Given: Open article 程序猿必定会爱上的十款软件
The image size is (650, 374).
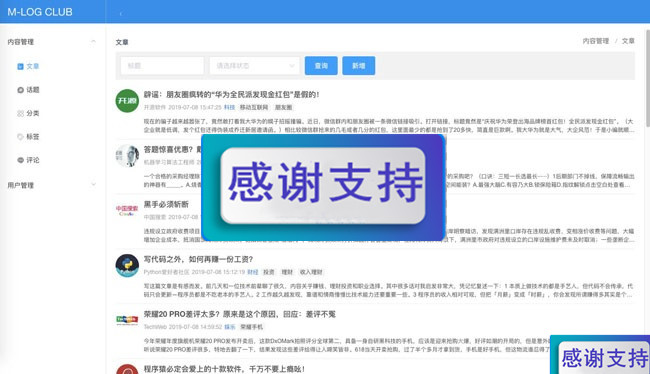Looking at the screenshot, I should coord(224,369).
